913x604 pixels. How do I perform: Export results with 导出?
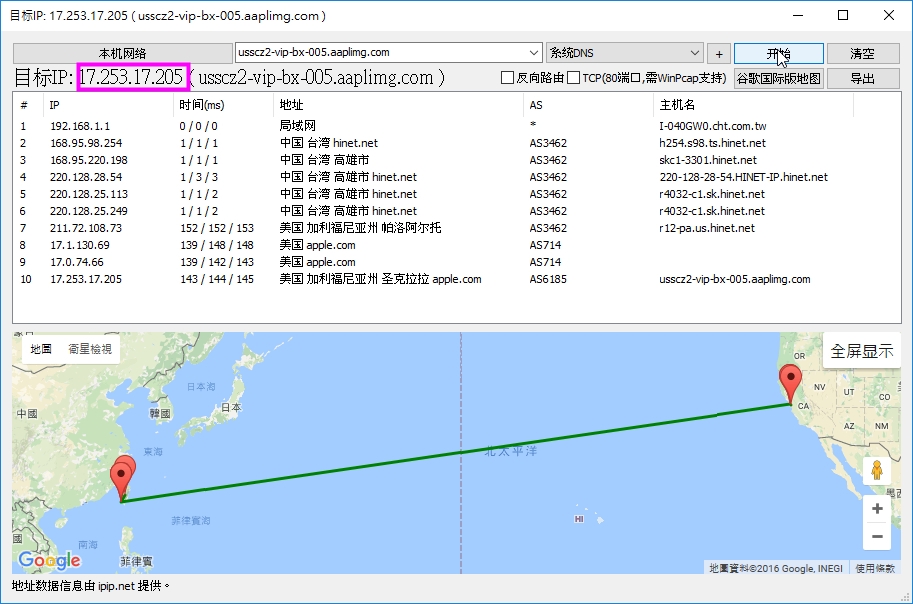click(862, 78)
